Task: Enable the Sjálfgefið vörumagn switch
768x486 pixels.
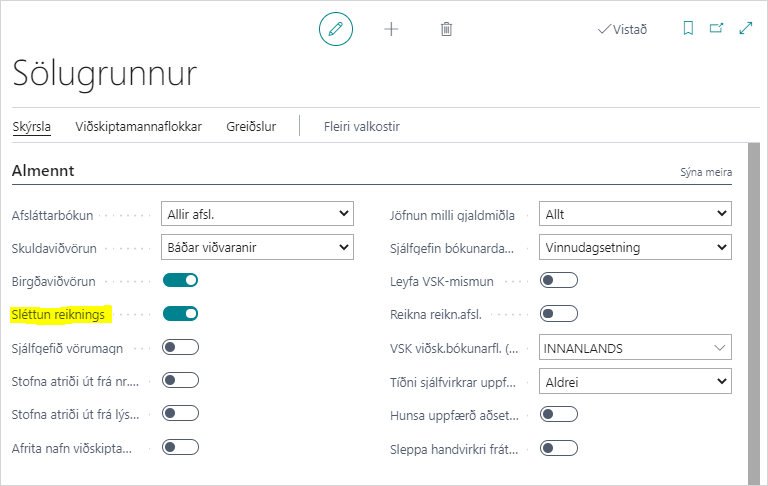Action: (180, 347)
